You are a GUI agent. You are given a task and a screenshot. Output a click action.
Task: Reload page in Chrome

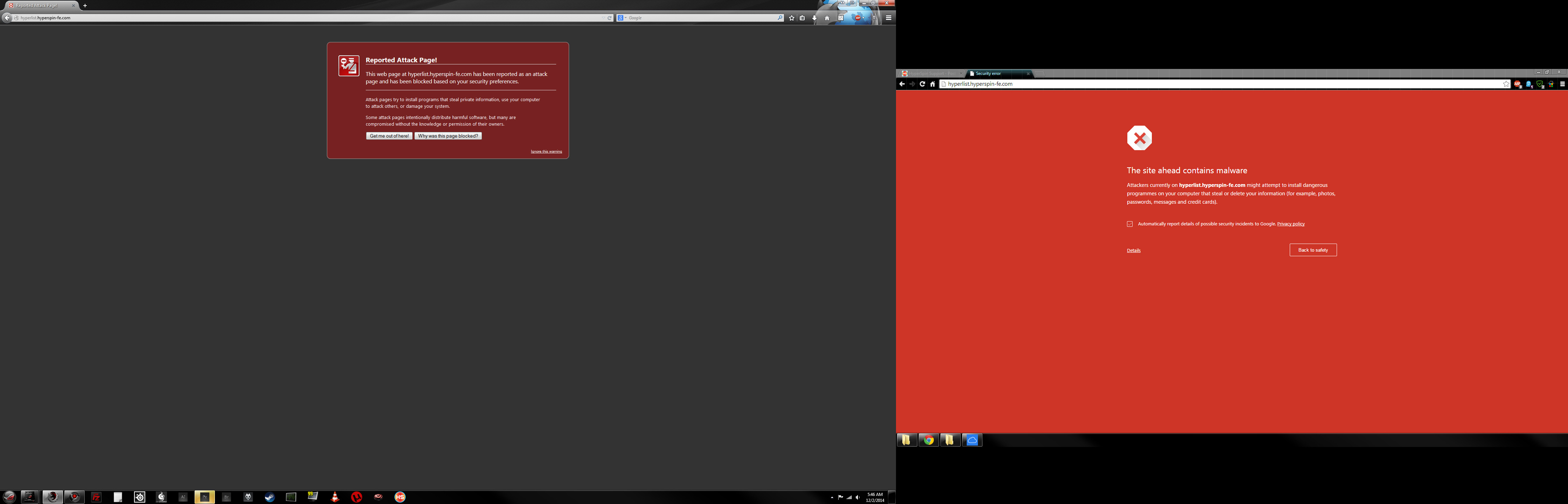click(922, 84)
